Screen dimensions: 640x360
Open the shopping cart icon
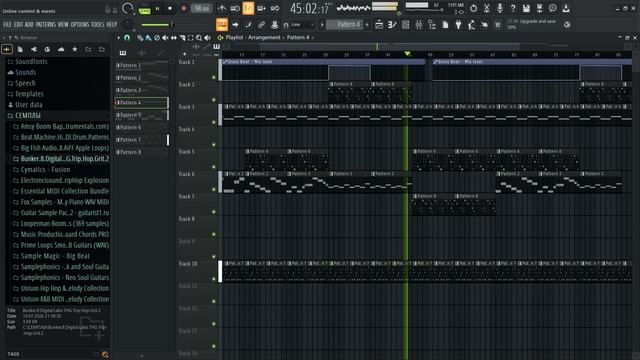click(498, 25)
